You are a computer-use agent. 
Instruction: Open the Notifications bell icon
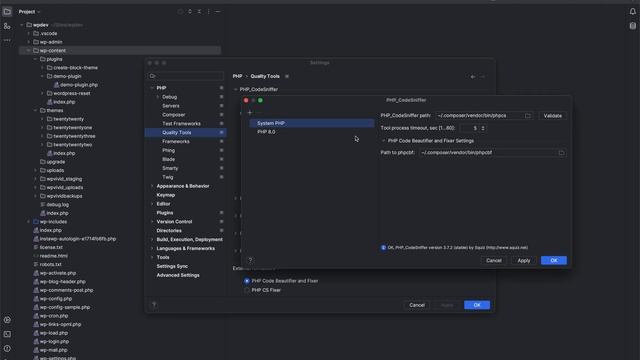click(632, 11)
